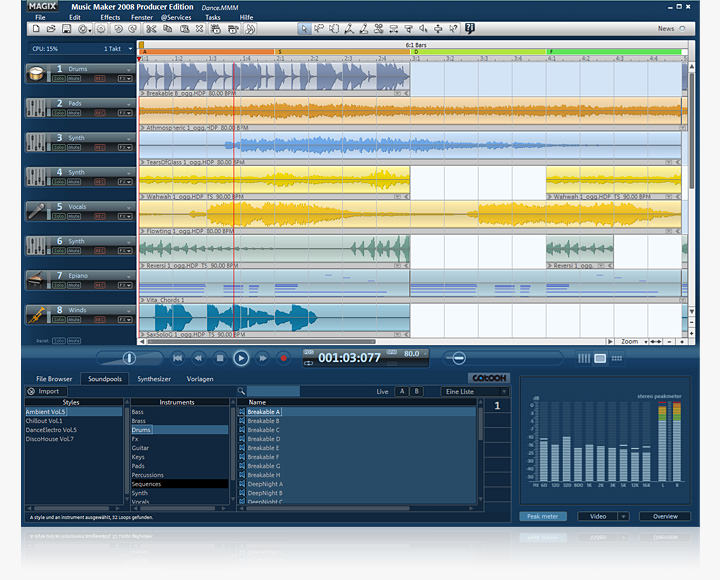The height and width of the screenshot is (580, 720).
Task: Open the Edit menu
Action: click(75, 17)
